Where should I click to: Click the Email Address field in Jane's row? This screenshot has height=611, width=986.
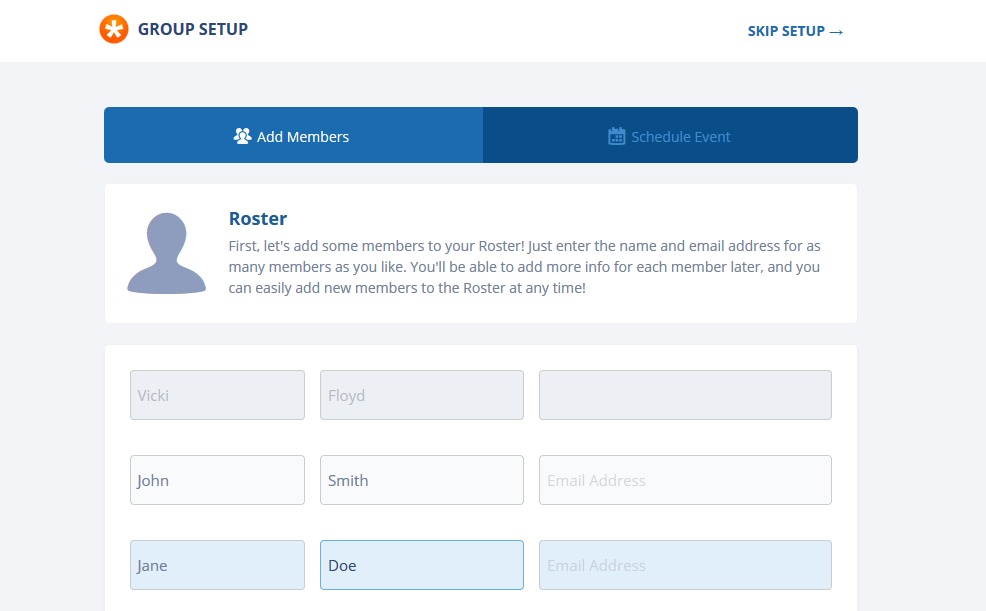[685, 565]
